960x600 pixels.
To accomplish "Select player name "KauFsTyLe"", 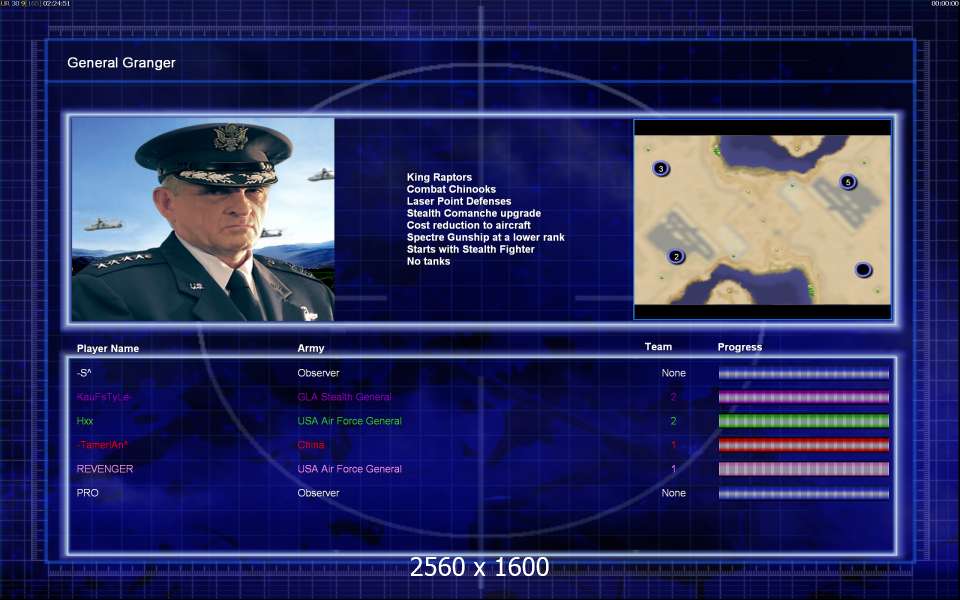I will point(103,397).
